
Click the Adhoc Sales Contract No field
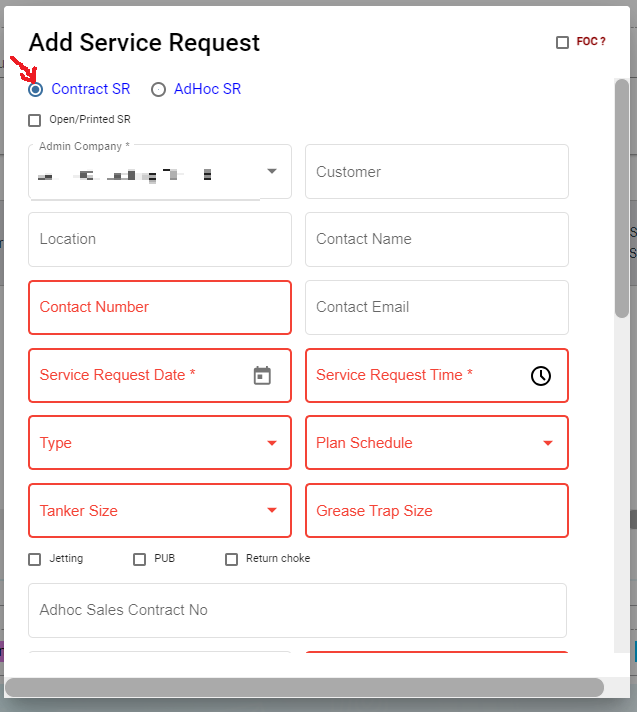(x=297, y=610)
